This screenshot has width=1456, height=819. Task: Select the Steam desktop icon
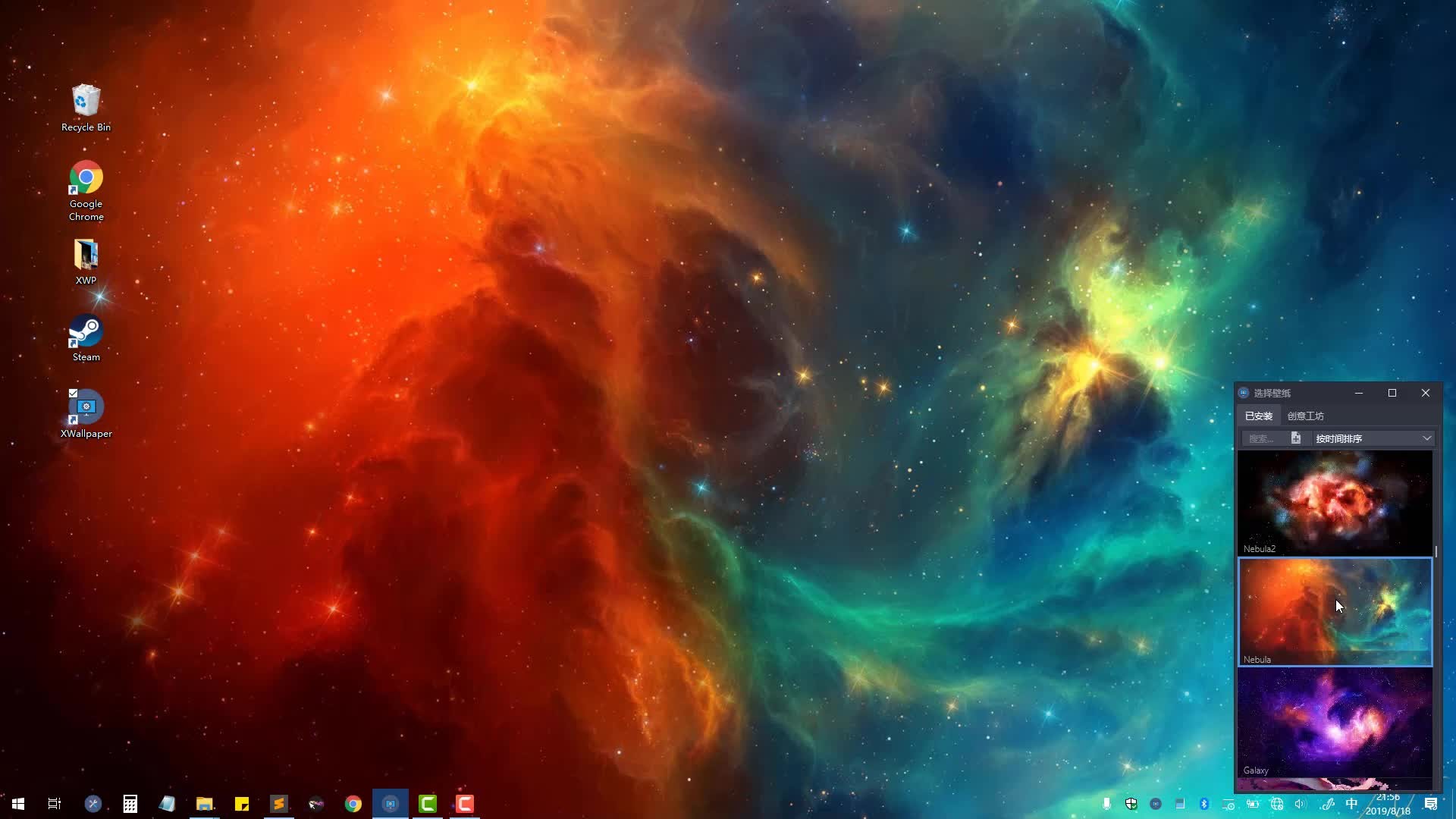pyautogui.click(x=86, y=331)
